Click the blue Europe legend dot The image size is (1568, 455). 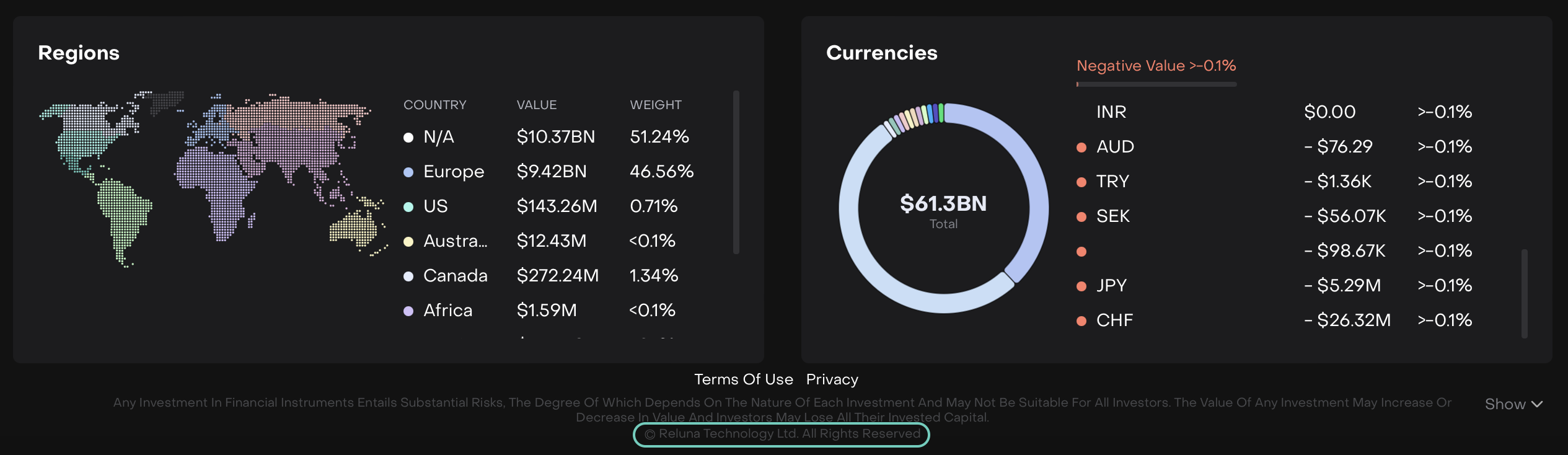408,172
